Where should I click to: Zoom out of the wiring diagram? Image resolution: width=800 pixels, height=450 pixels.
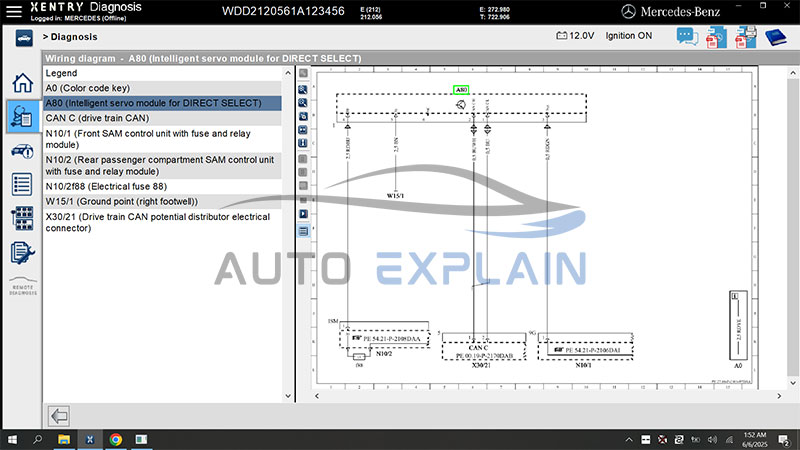pyautogui.click(x=303, y=103)
